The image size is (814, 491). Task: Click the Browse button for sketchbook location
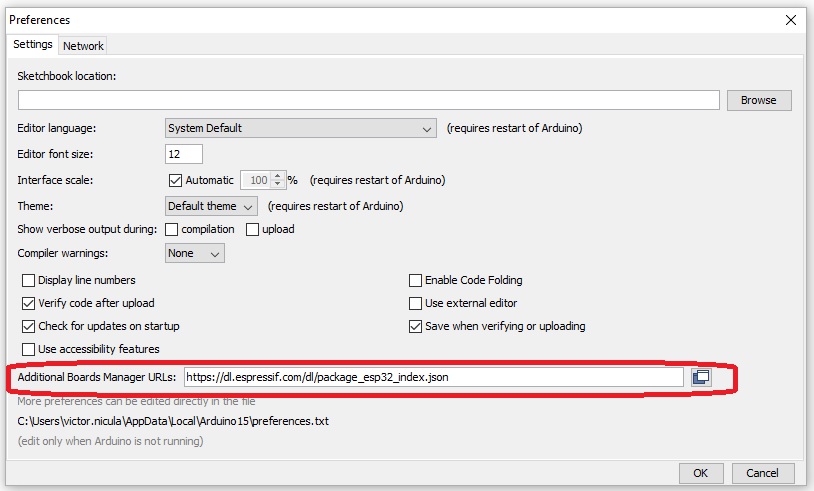[758, 100]
